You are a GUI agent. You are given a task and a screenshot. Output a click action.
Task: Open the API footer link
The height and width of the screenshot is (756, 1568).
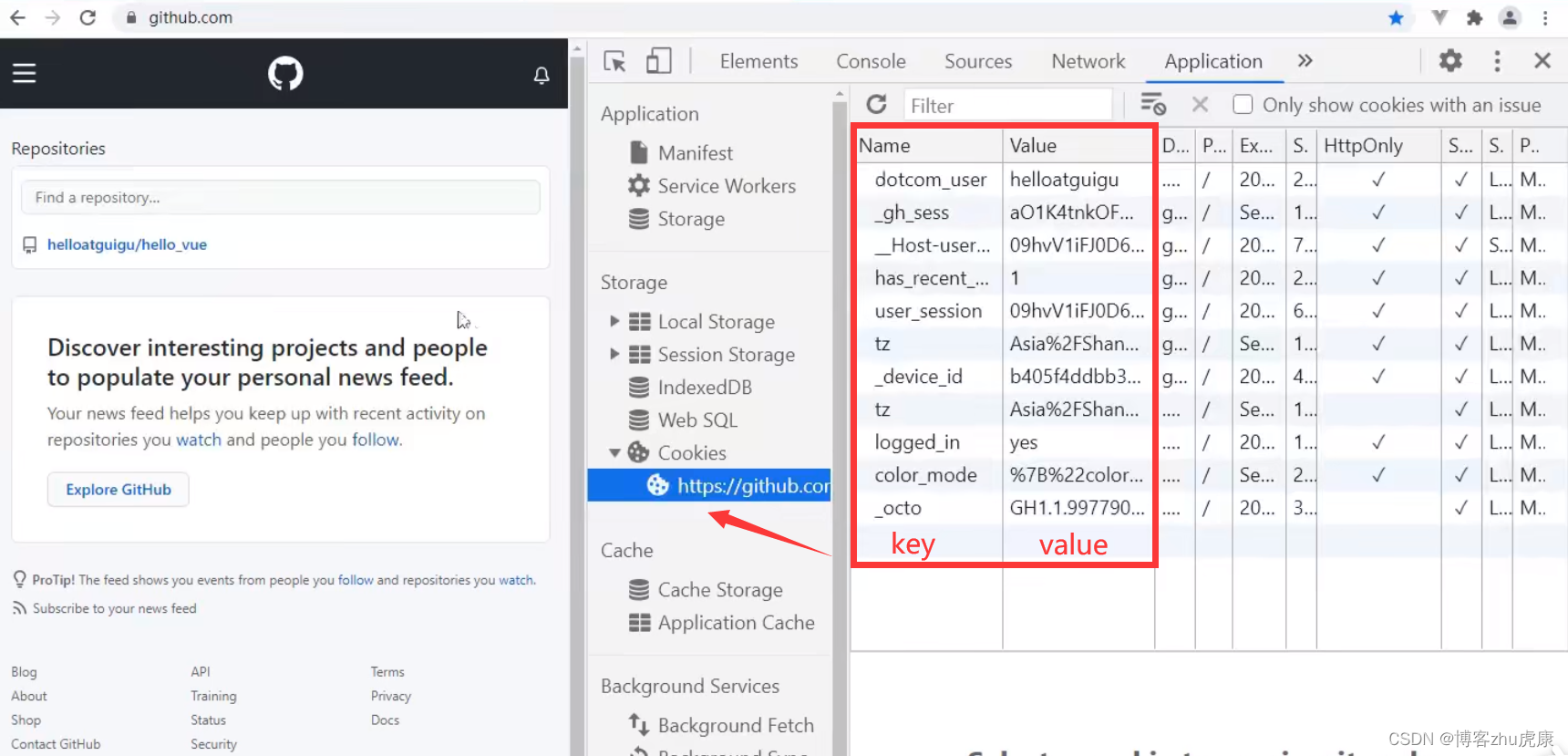(201, 672)
